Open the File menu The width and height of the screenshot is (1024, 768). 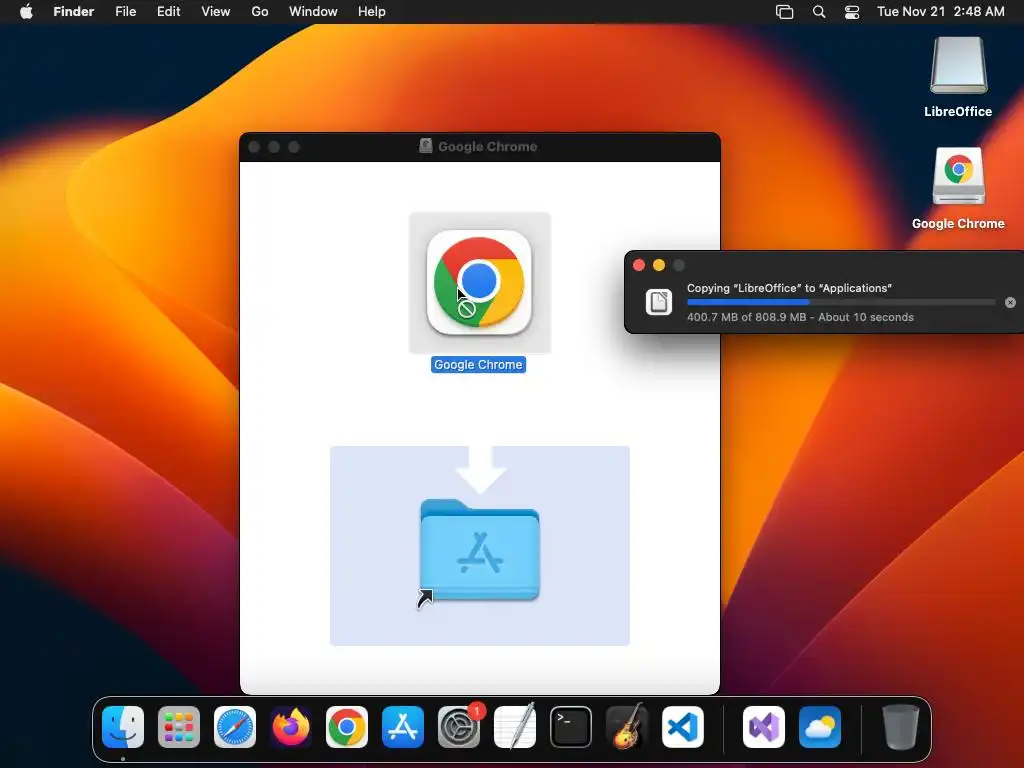tap(125, 12)
